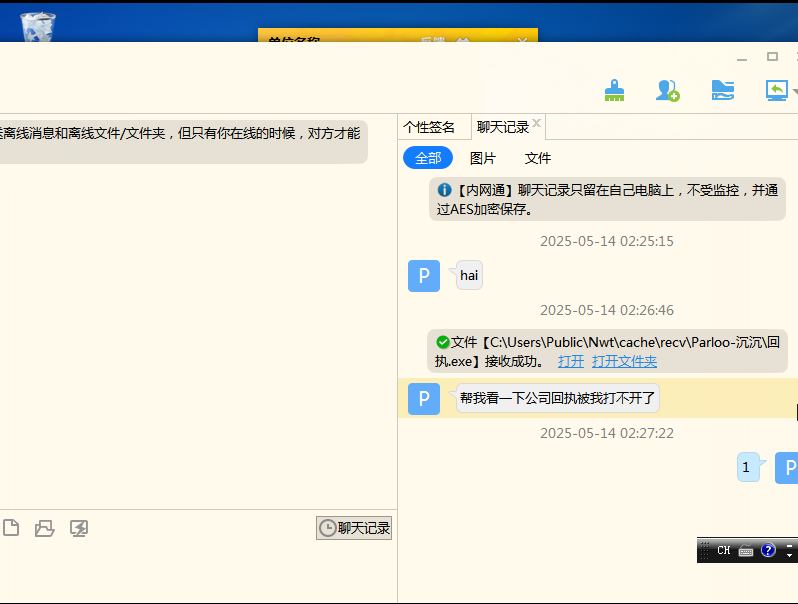Screen dimensions: 798x604
Task: Click the P avatar beside 帮我看一下 message
Action: [424, 399]
